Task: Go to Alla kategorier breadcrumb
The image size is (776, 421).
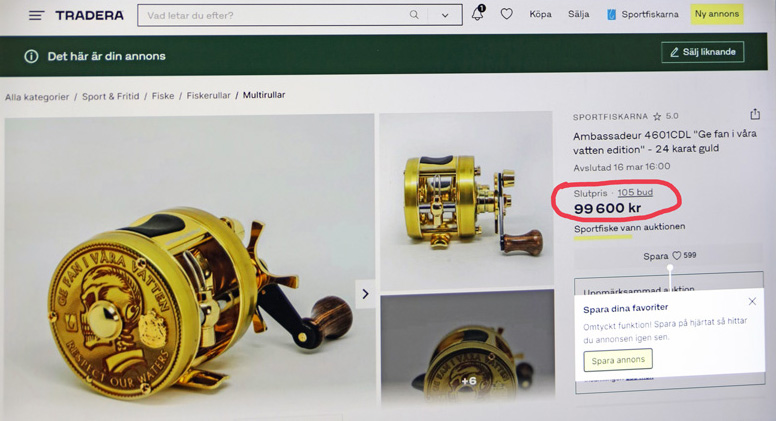Action: click(37, 97)
